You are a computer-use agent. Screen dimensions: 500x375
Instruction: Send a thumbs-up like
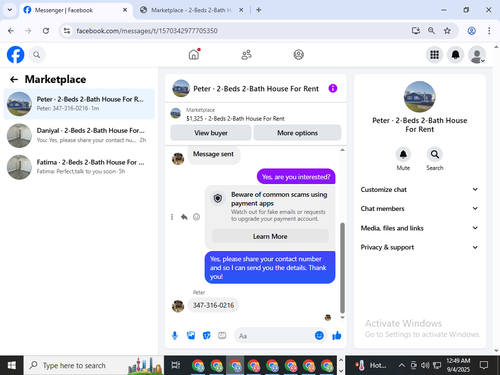337,335
